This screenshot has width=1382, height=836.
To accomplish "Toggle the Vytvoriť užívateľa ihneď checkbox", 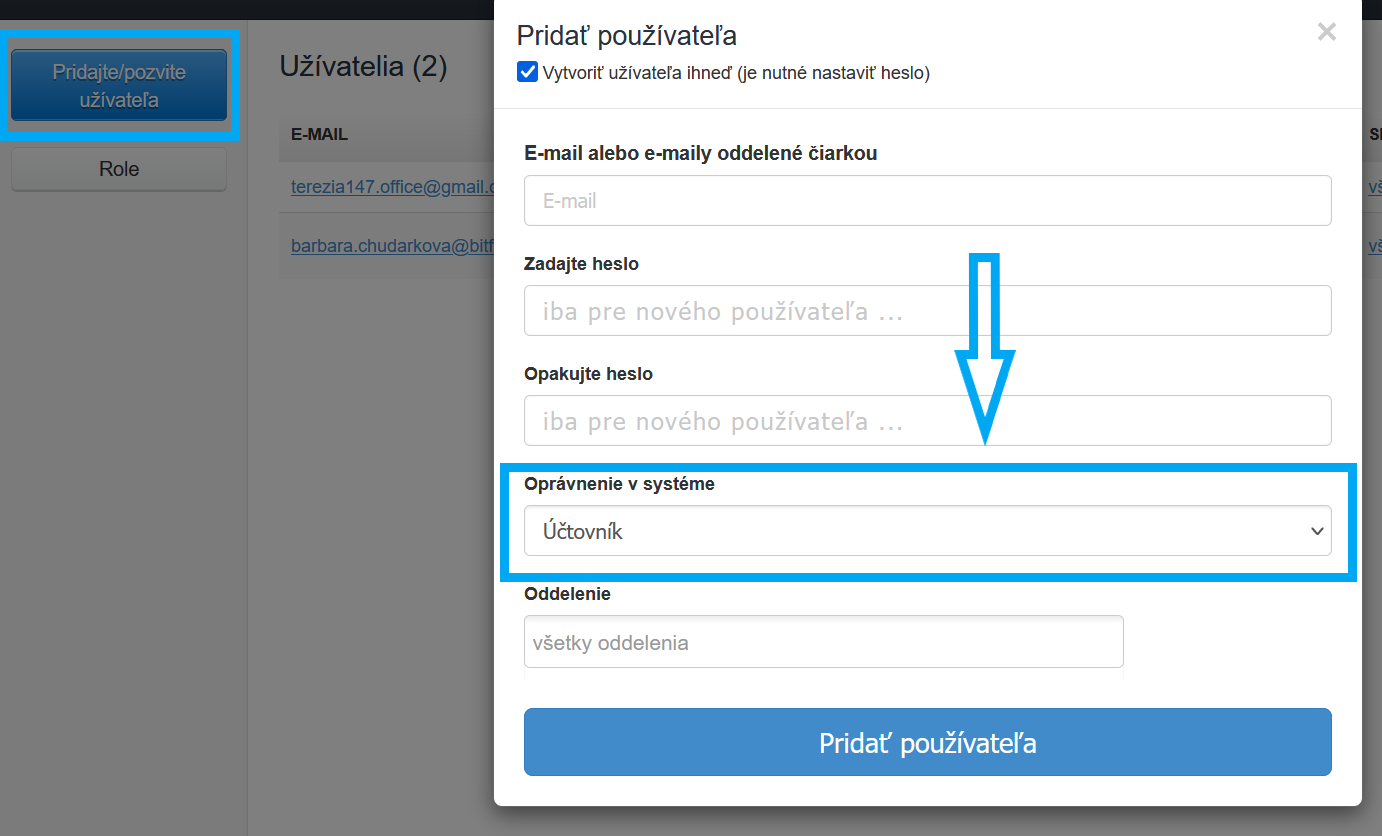I will pos(528,72).
